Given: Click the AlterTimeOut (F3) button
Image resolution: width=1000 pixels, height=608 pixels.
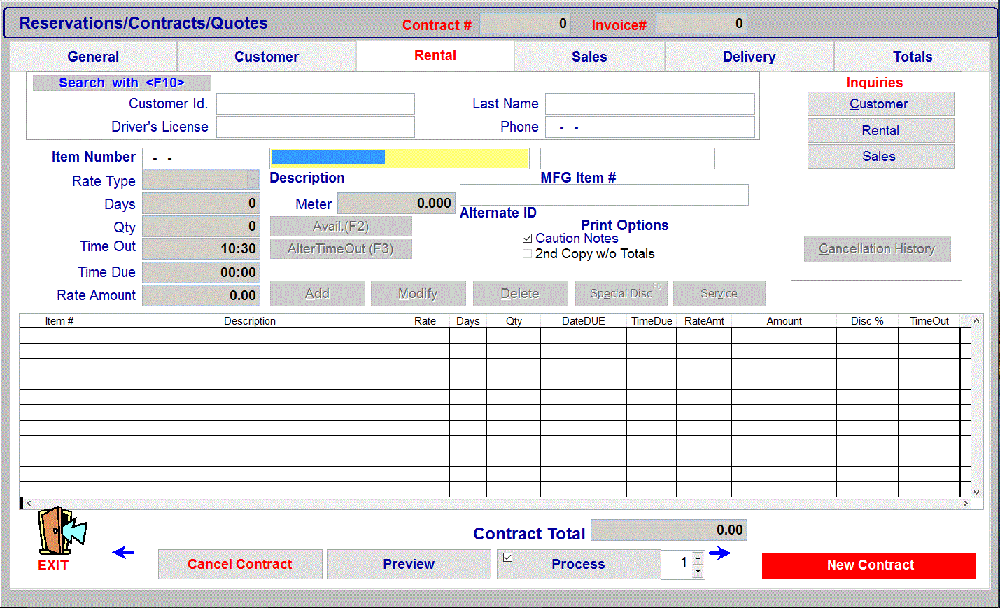Looking at the screenshot, I should click(341, 249).
